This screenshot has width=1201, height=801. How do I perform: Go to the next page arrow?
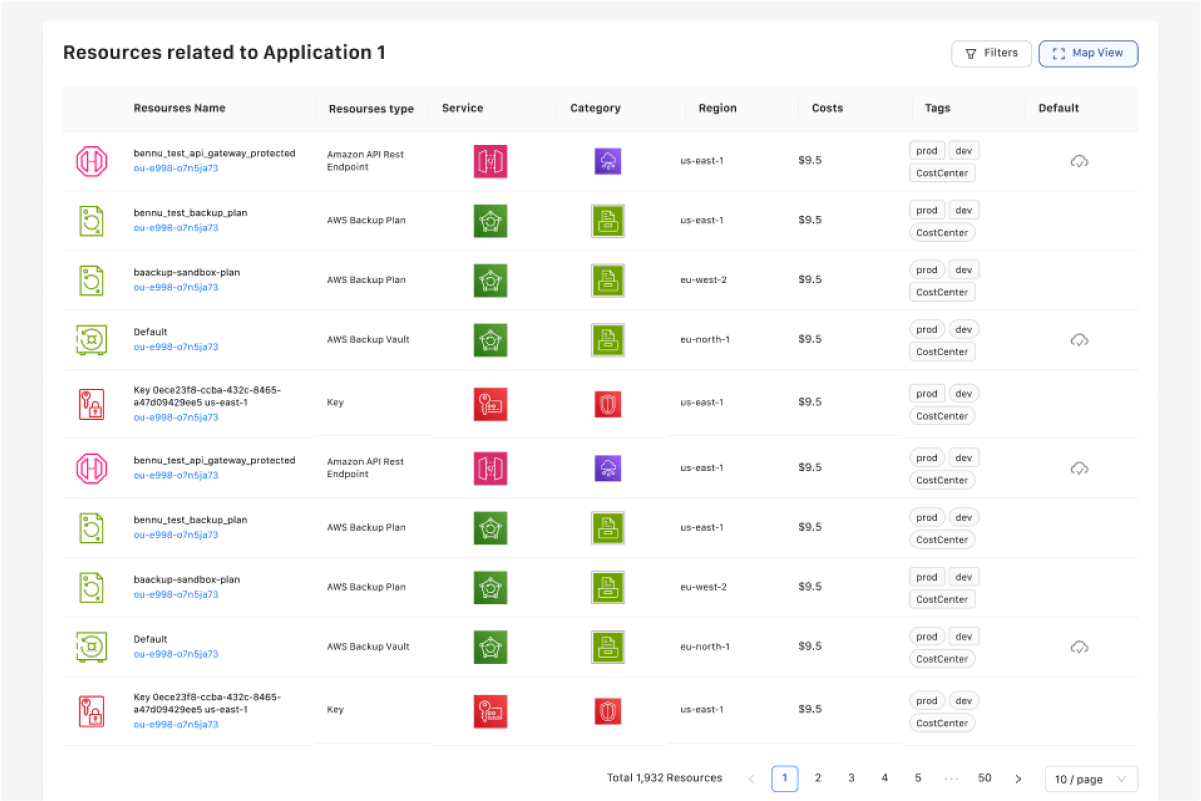(x=1018, y=779)
